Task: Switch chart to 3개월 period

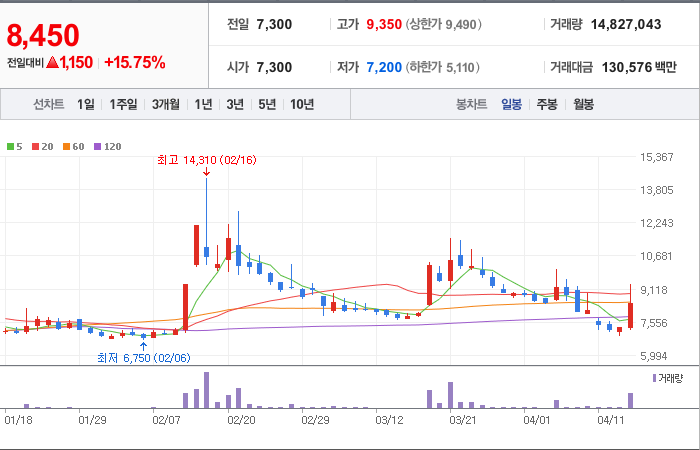Action: tap(166, 104)
